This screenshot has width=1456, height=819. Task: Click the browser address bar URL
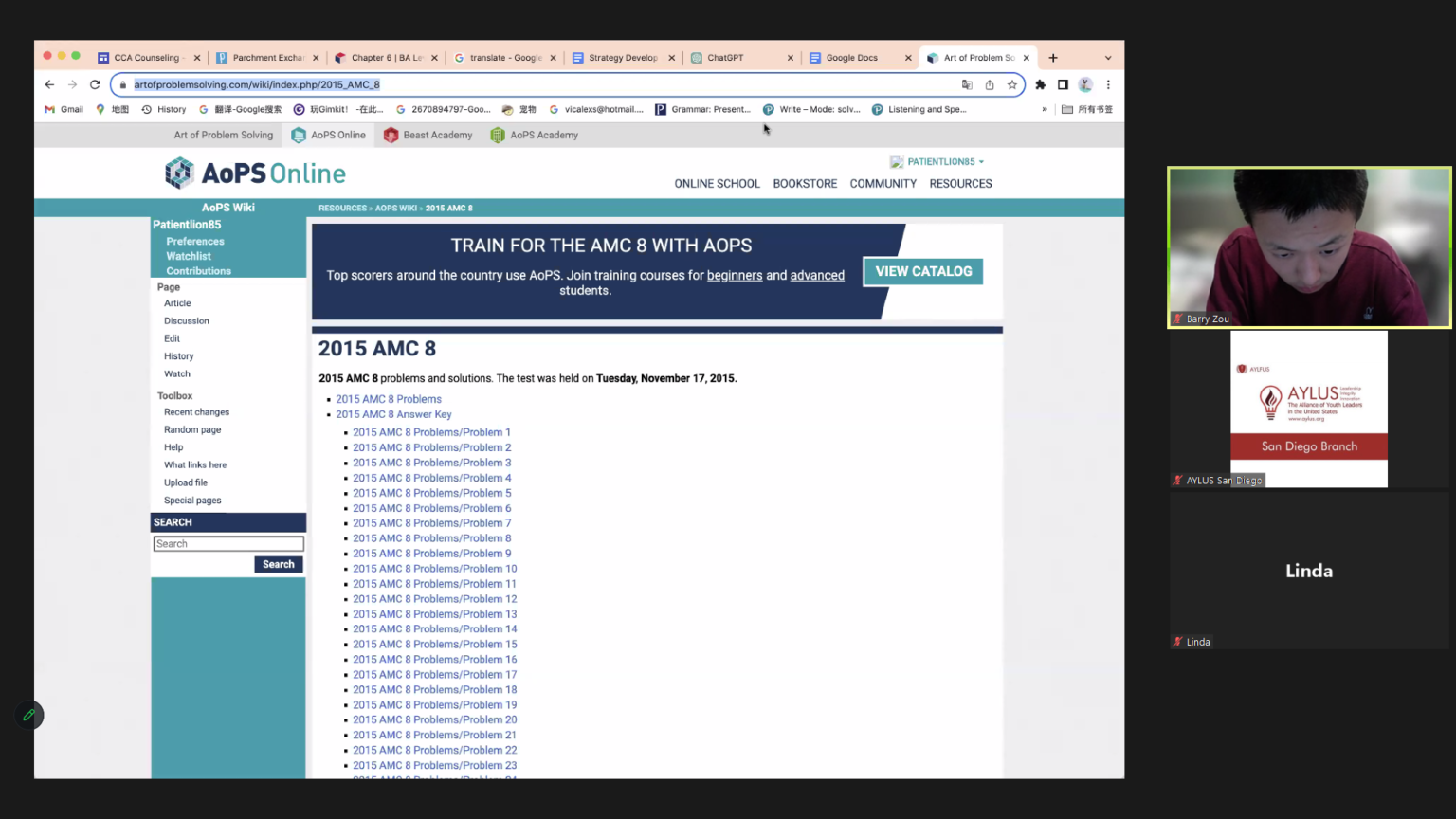[x=257, y=84]
